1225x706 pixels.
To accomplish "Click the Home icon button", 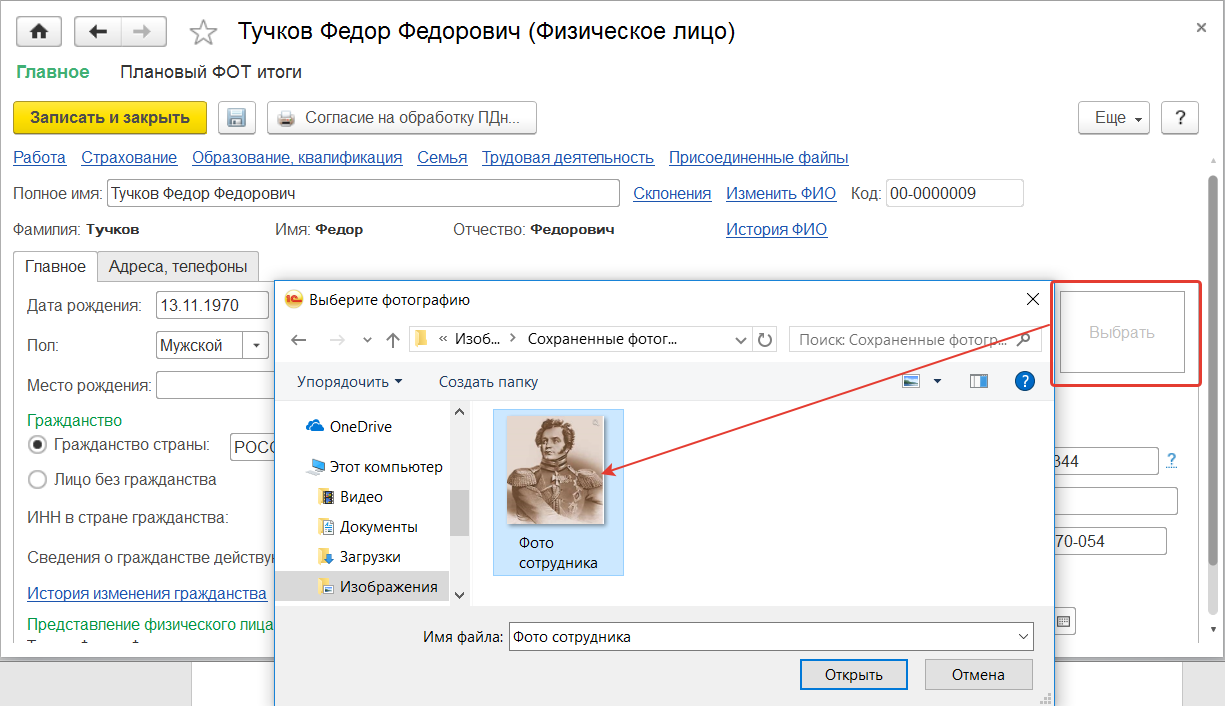I will [39, 32].
